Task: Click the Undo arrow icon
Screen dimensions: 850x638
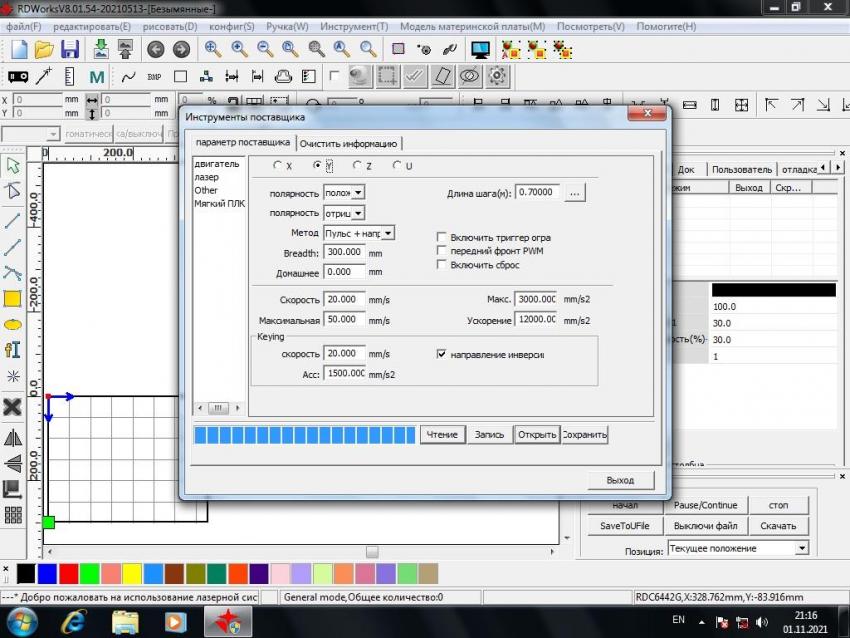Action: (155, 49)
